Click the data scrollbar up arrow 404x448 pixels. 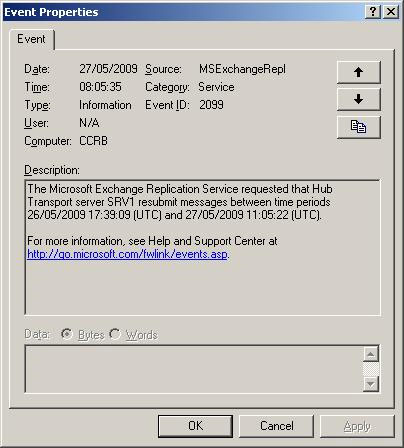(x=371, y=354)
